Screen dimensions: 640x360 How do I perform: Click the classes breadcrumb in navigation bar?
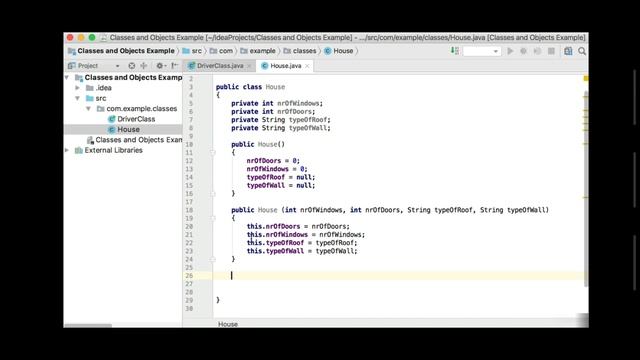tap(300, 51)
